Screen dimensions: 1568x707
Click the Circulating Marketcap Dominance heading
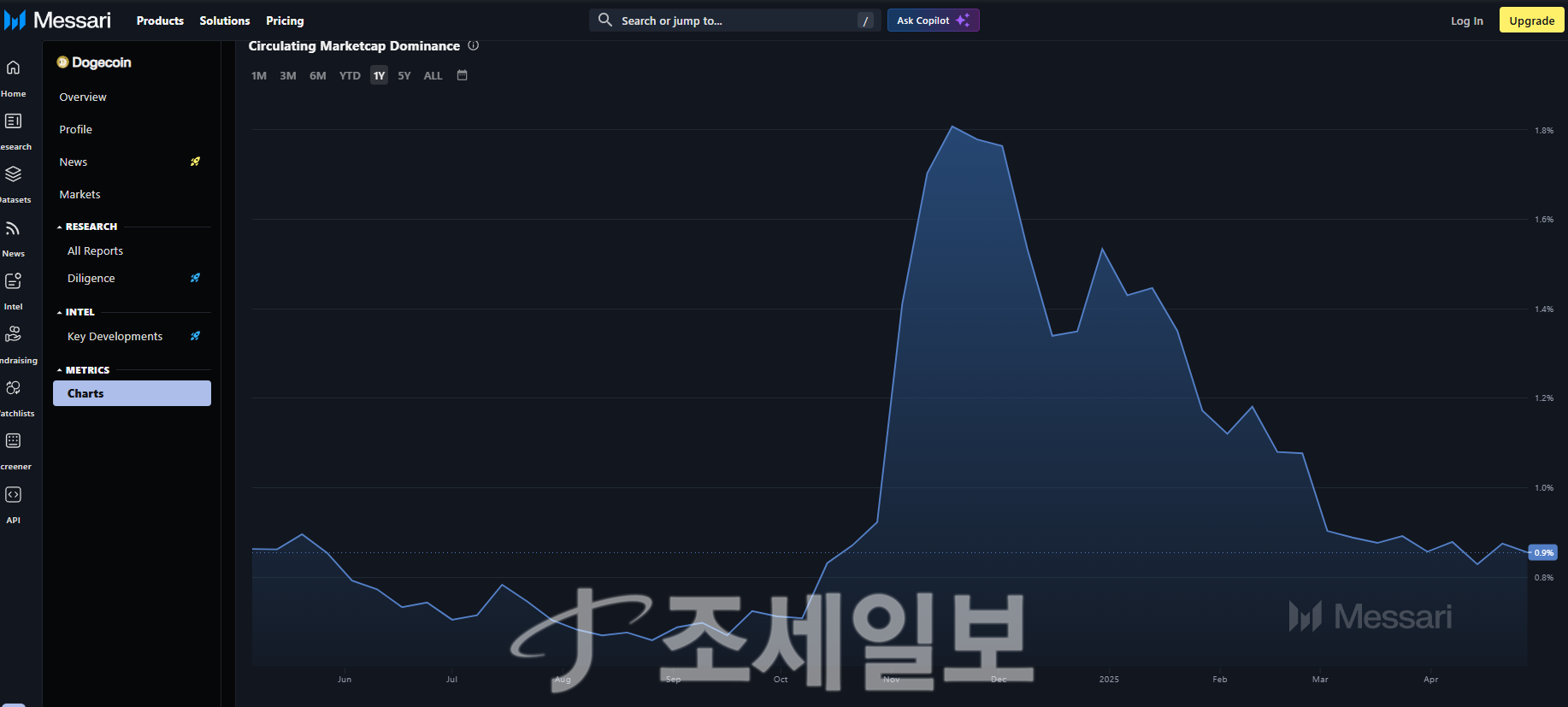[354, 46]
